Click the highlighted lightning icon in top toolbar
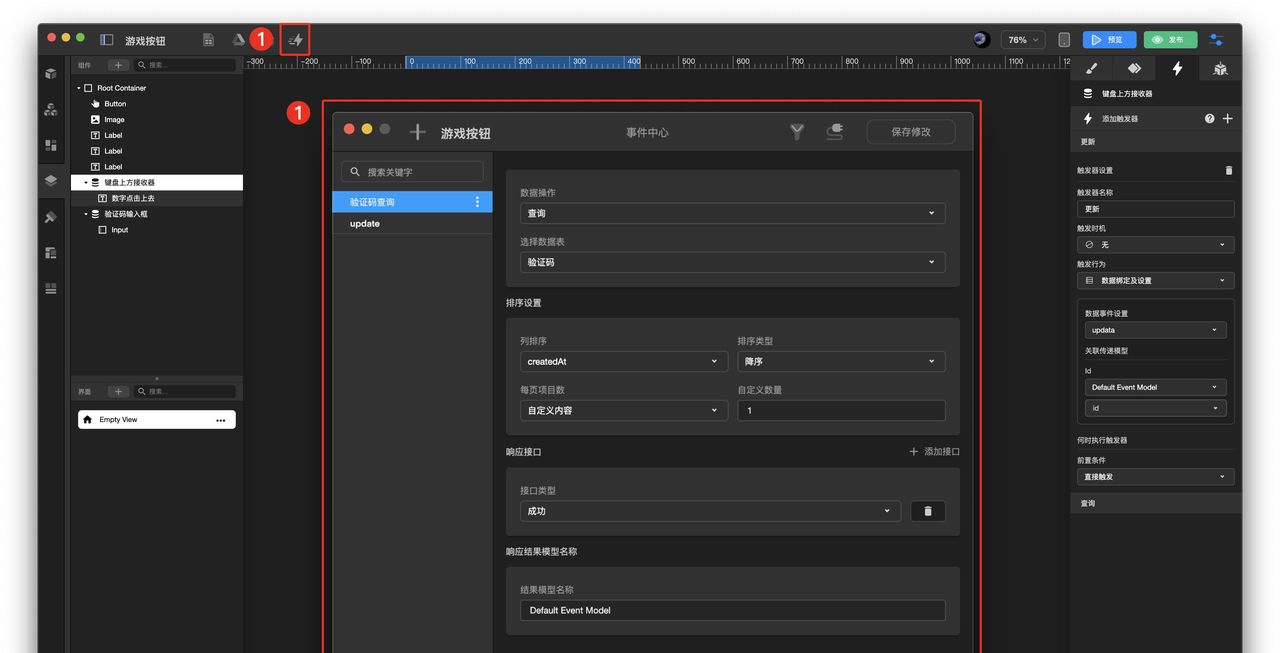This screenshot has height=653, width=1280. (x=294, y=39)
